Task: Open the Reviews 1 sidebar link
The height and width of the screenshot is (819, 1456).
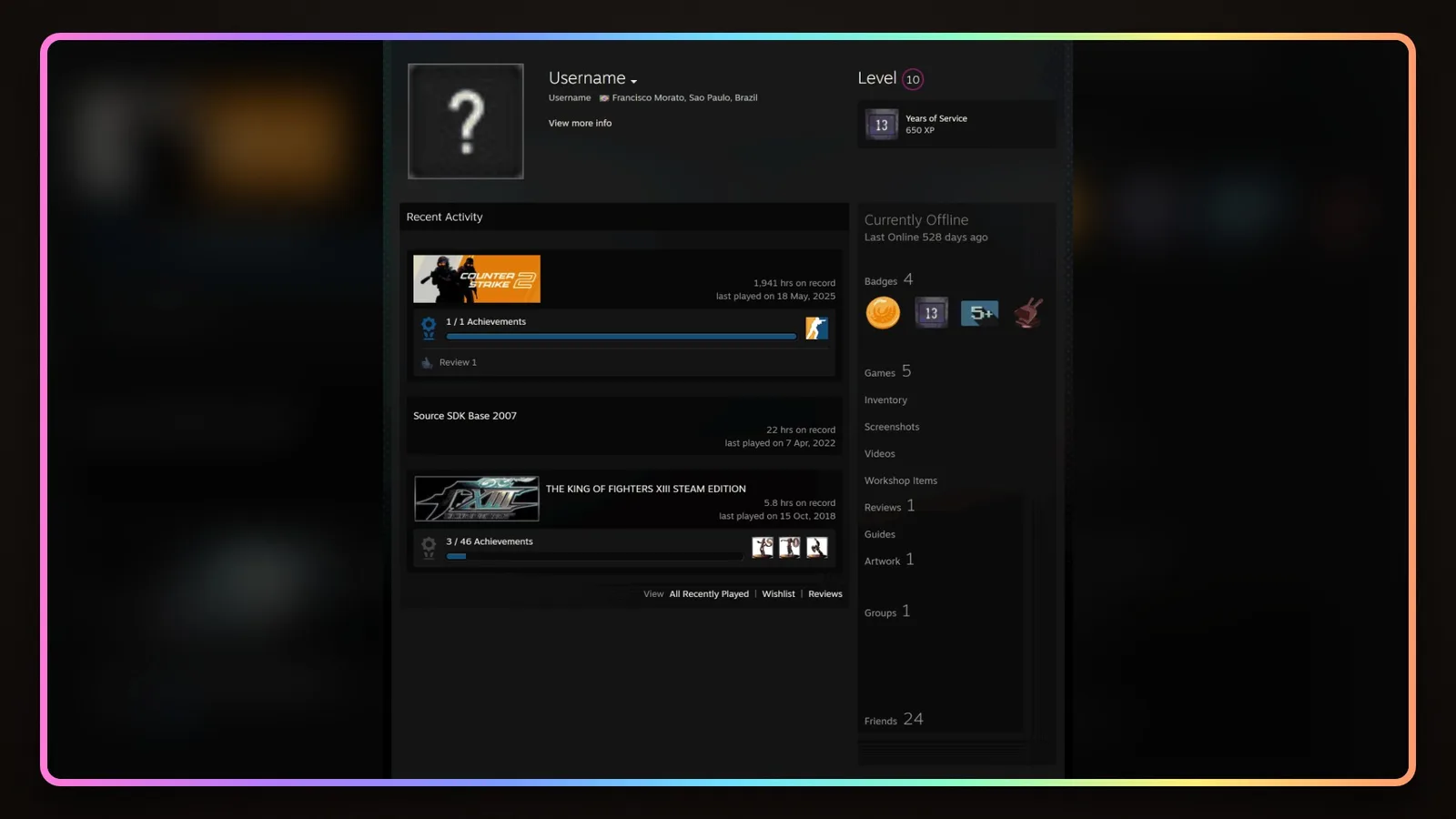Action: [890, 506]
